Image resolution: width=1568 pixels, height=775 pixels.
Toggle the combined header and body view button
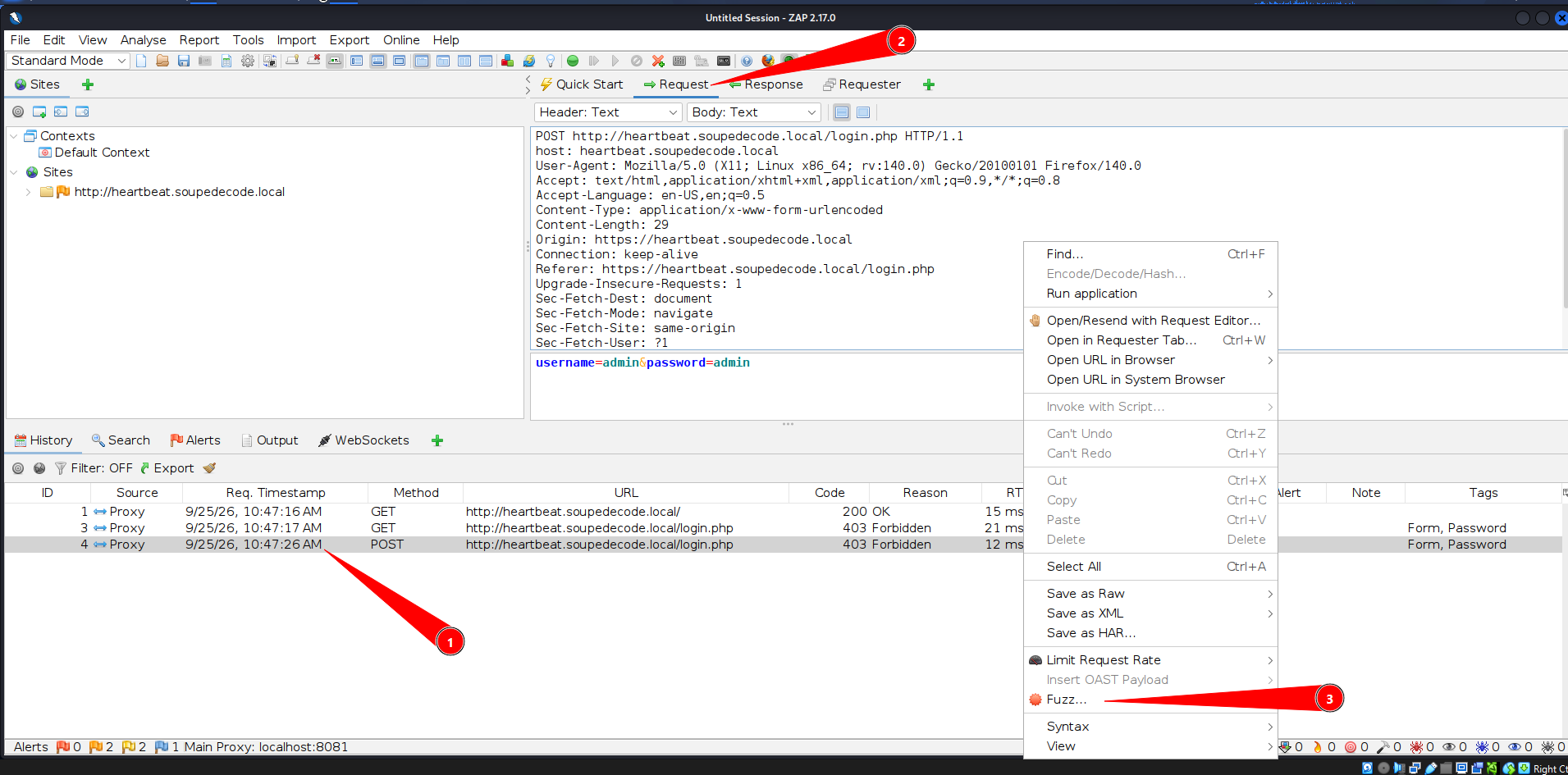click(863, 112)
